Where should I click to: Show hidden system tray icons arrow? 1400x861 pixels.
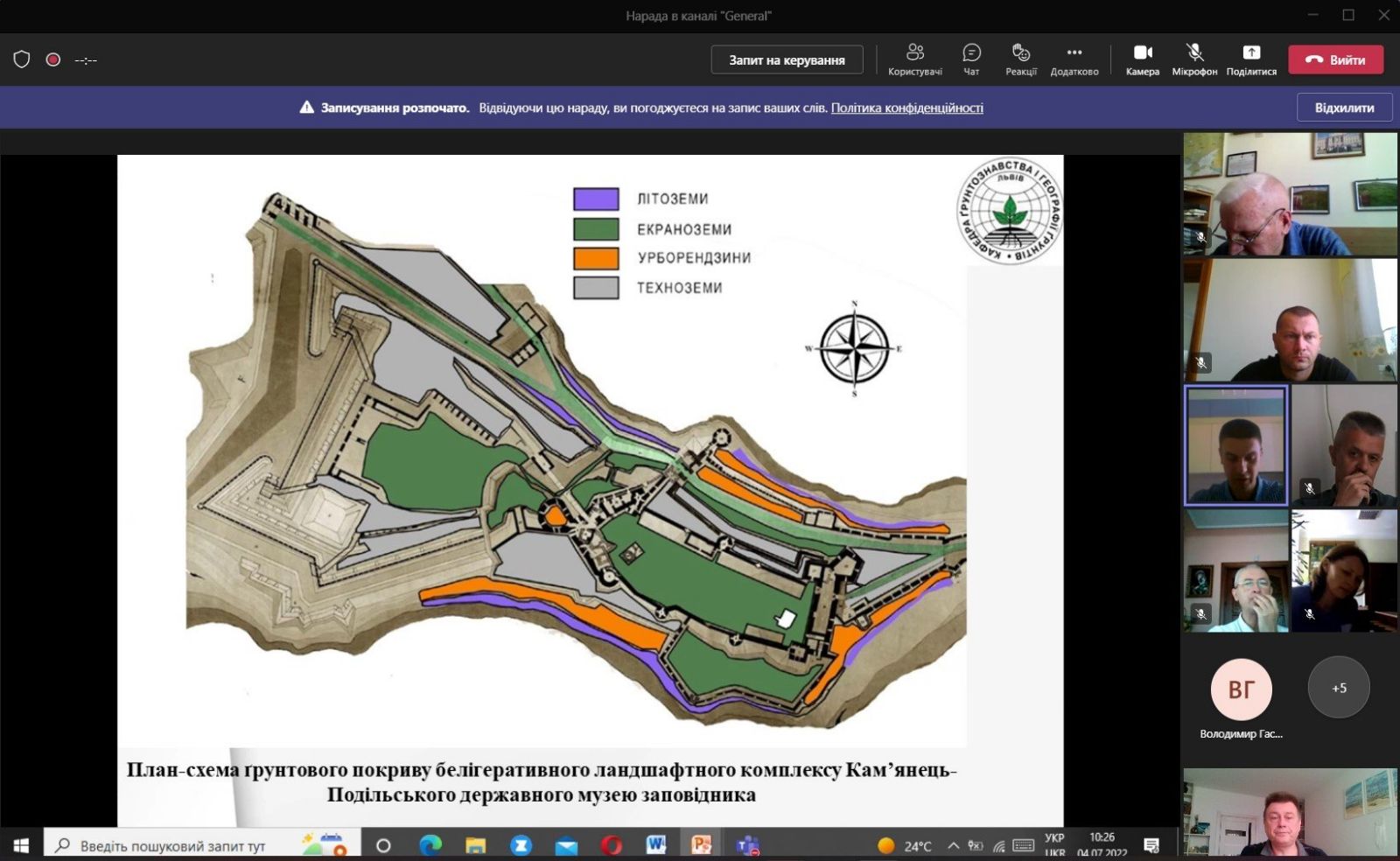[954, 845]
